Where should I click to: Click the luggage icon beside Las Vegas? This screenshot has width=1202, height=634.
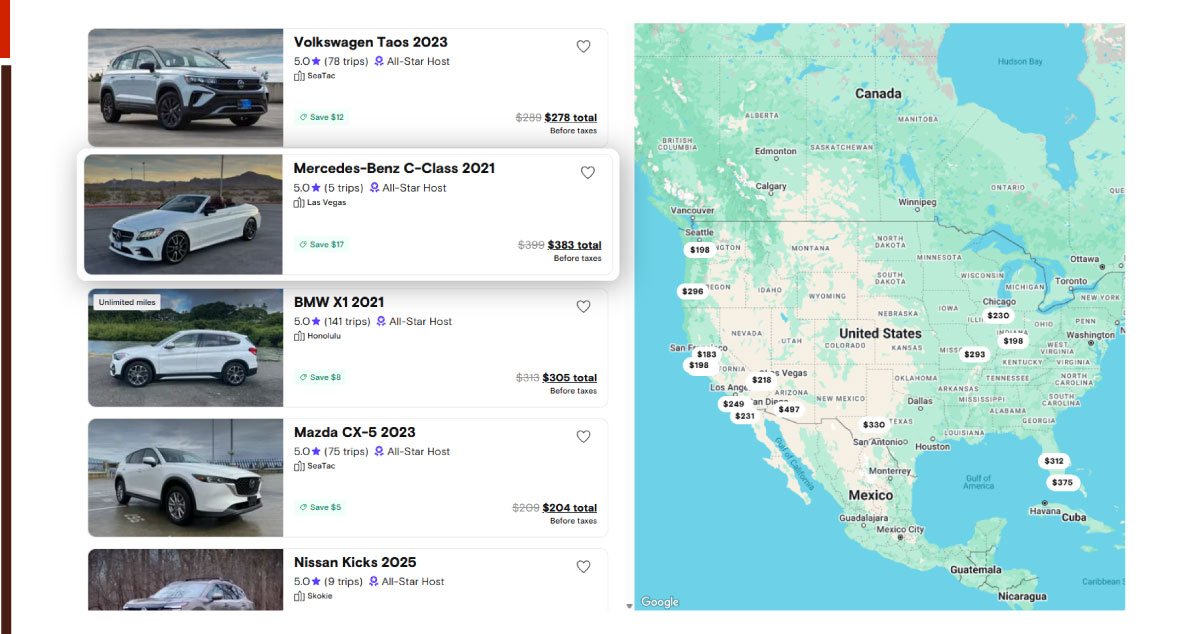point(297,202)
